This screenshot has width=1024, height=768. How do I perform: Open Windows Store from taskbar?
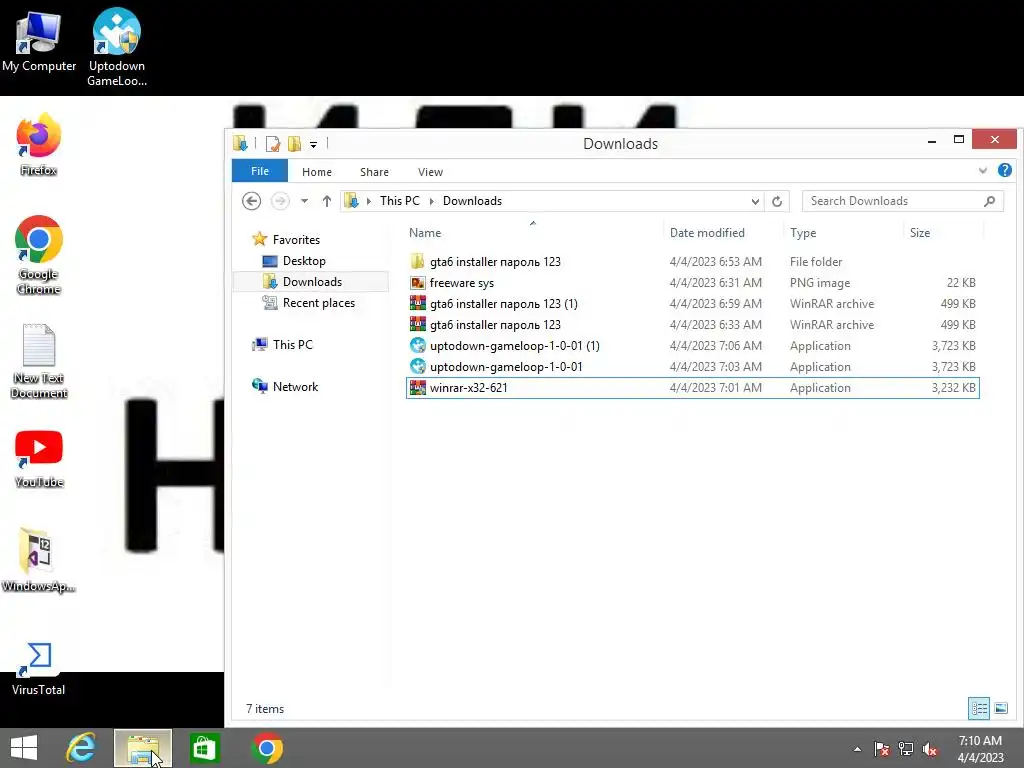(204, 748)
